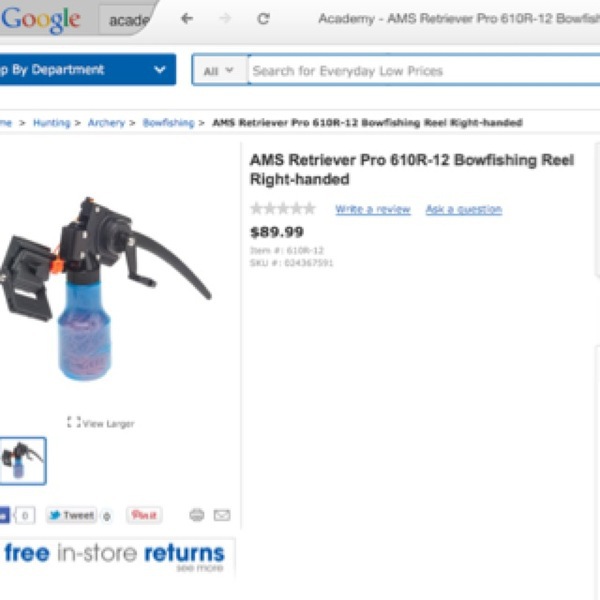Click the browser back arrow
The width and height of the screenshot is (600, 600).
click(187, 18)
